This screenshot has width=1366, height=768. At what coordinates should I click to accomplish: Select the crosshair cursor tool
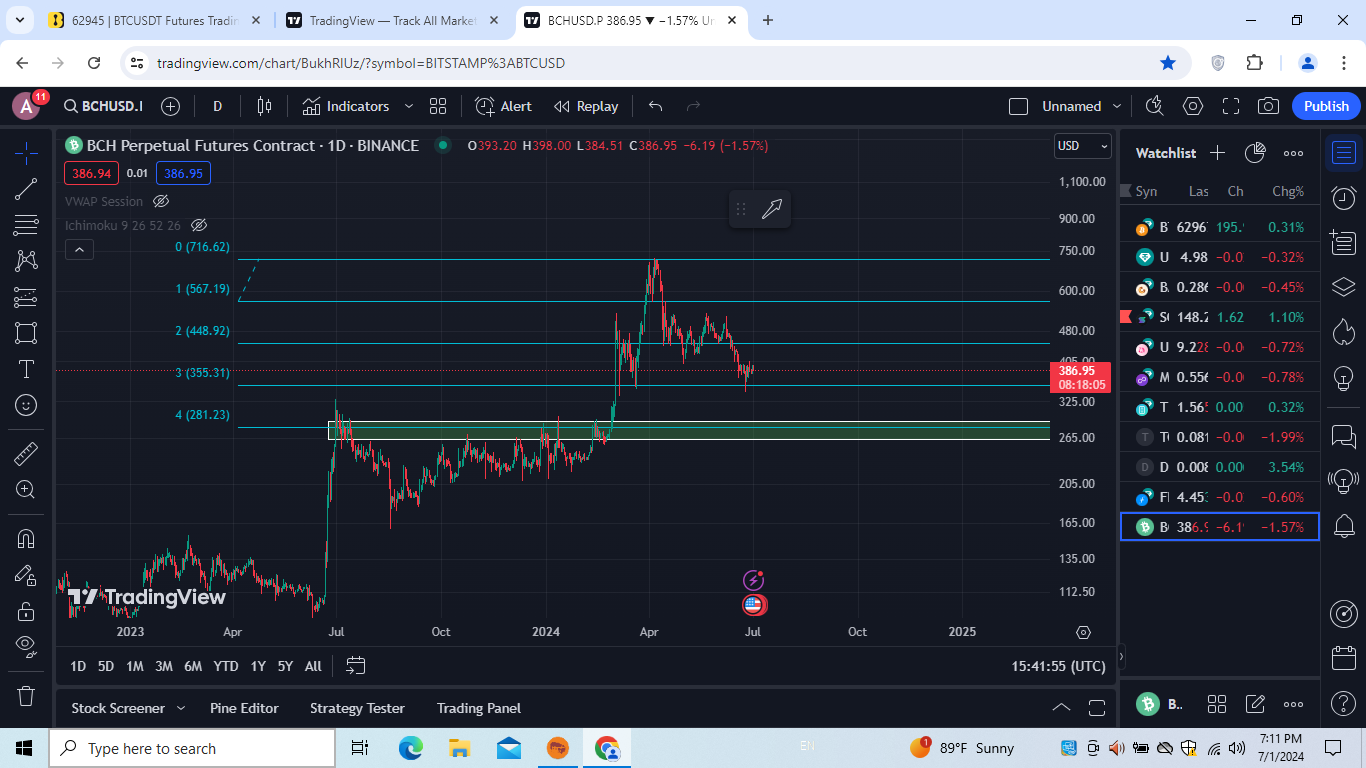click(x=26, y=152)
